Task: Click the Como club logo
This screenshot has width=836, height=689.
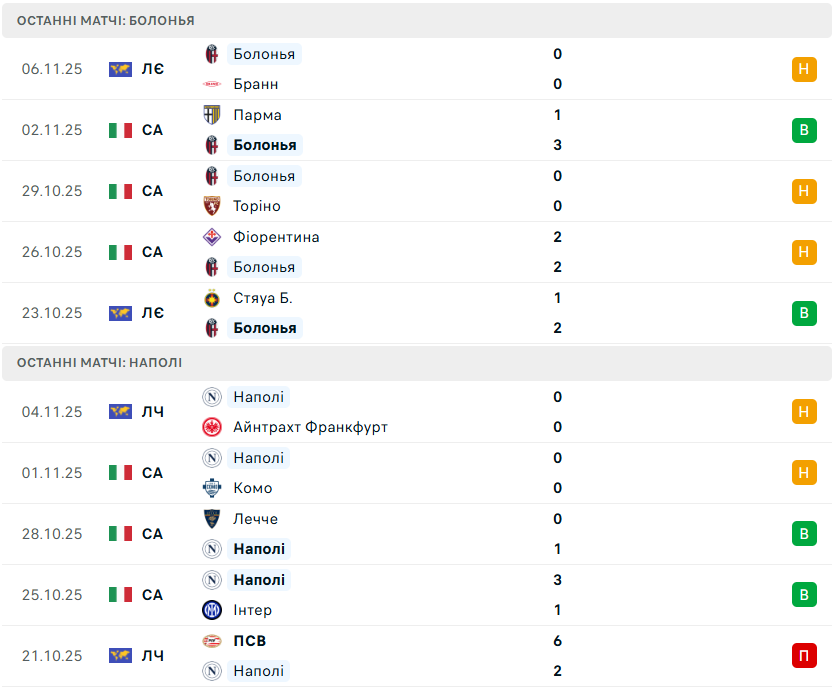Action: coord(212,488)
